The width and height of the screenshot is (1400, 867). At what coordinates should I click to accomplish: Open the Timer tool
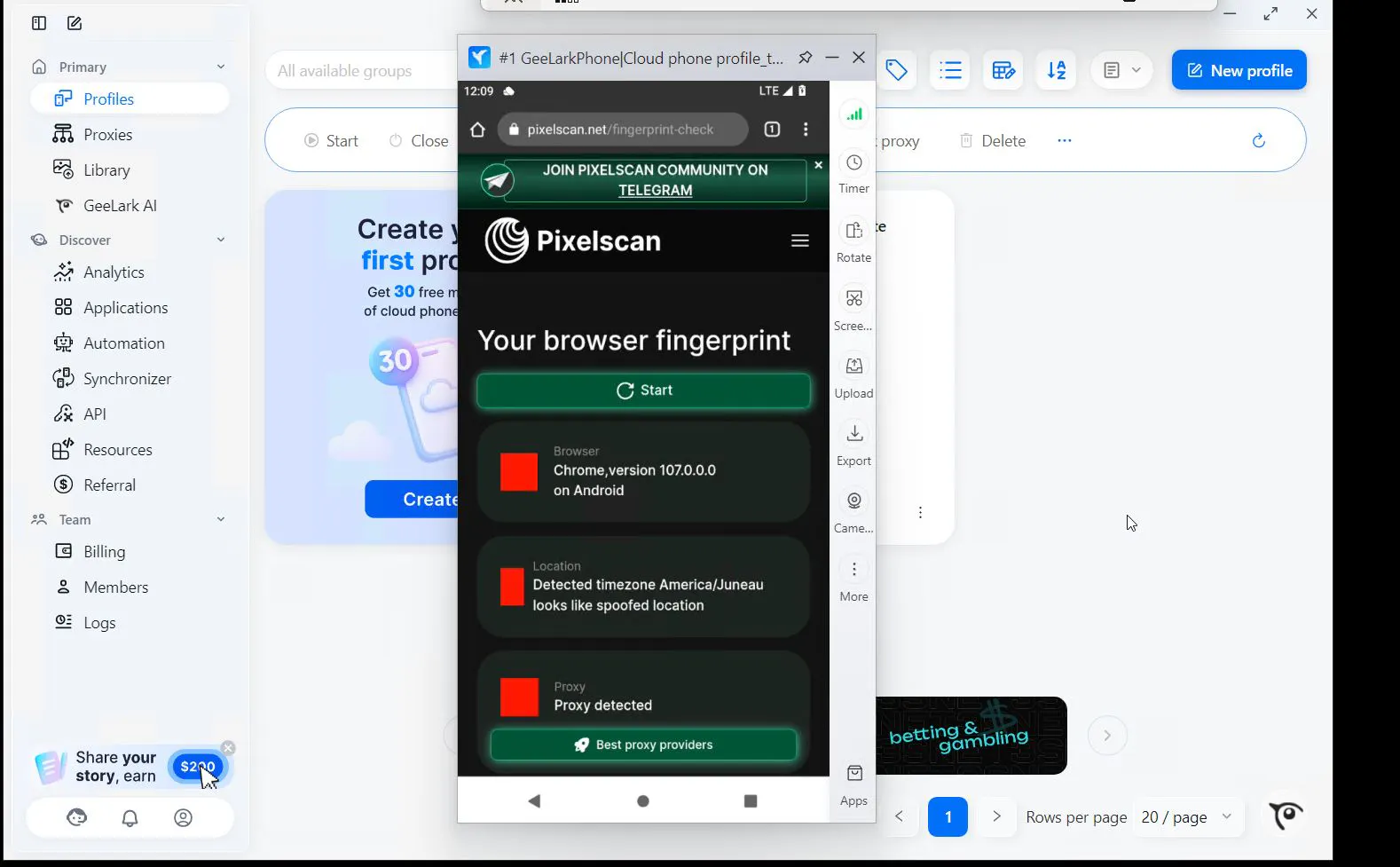click(x=854, y=172)
